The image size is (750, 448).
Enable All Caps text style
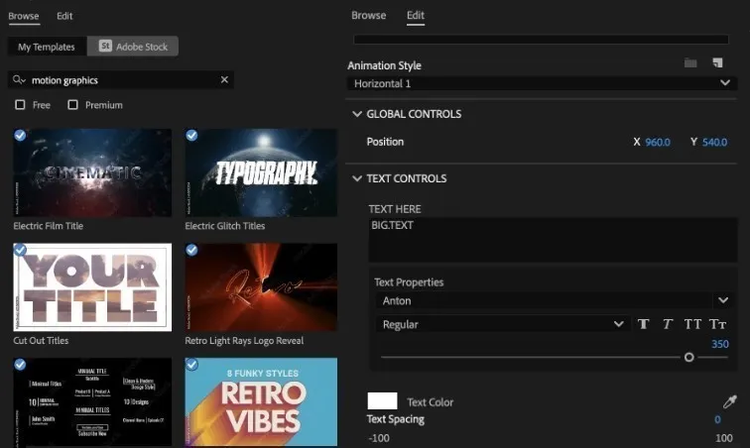[692, 324]
